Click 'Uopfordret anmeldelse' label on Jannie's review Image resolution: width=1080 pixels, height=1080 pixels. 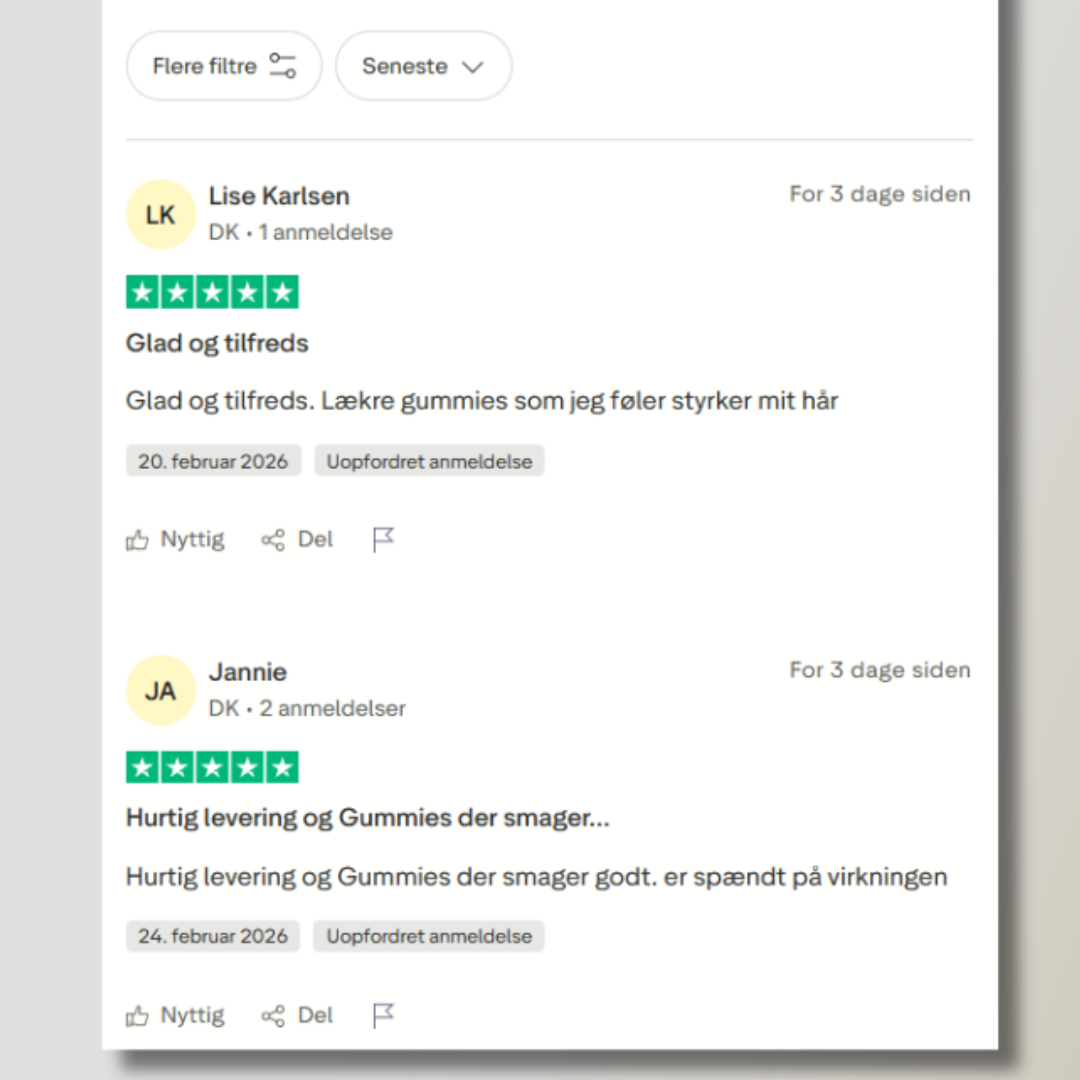(x=429, y=937)
